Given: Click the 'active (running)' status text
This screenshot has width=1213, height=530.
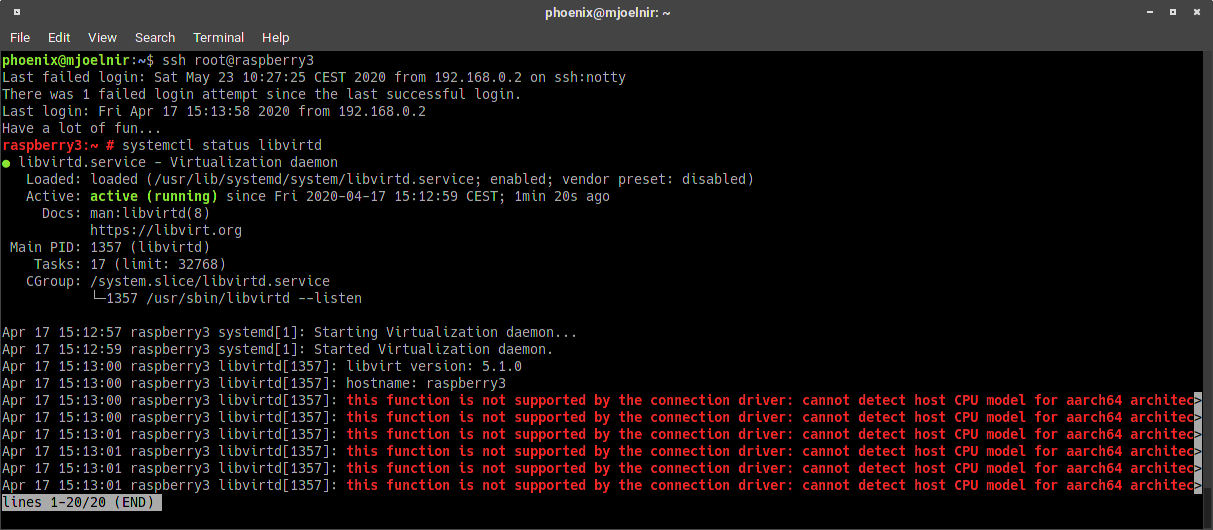Looking at the screenshot, I should point(161,196).
